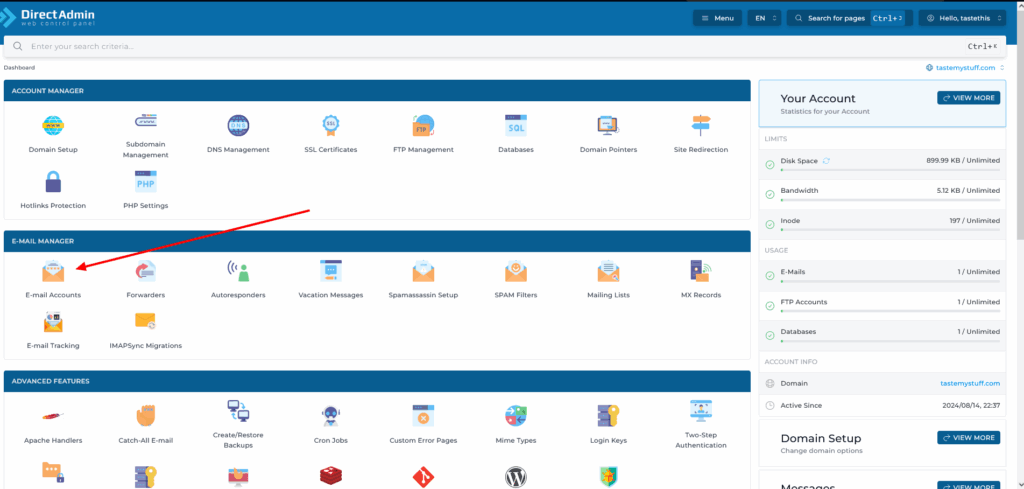The image size is (1024, 489).
Task: Click View More in Your Account
Action: pos(968,98)
